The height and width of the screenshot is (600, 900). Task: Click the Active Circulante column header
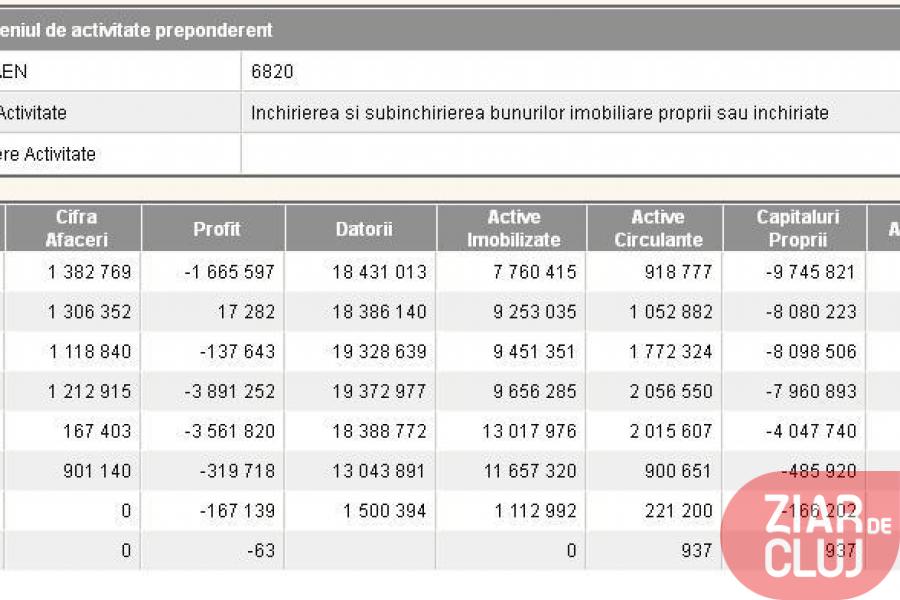[x=657, y=228]
